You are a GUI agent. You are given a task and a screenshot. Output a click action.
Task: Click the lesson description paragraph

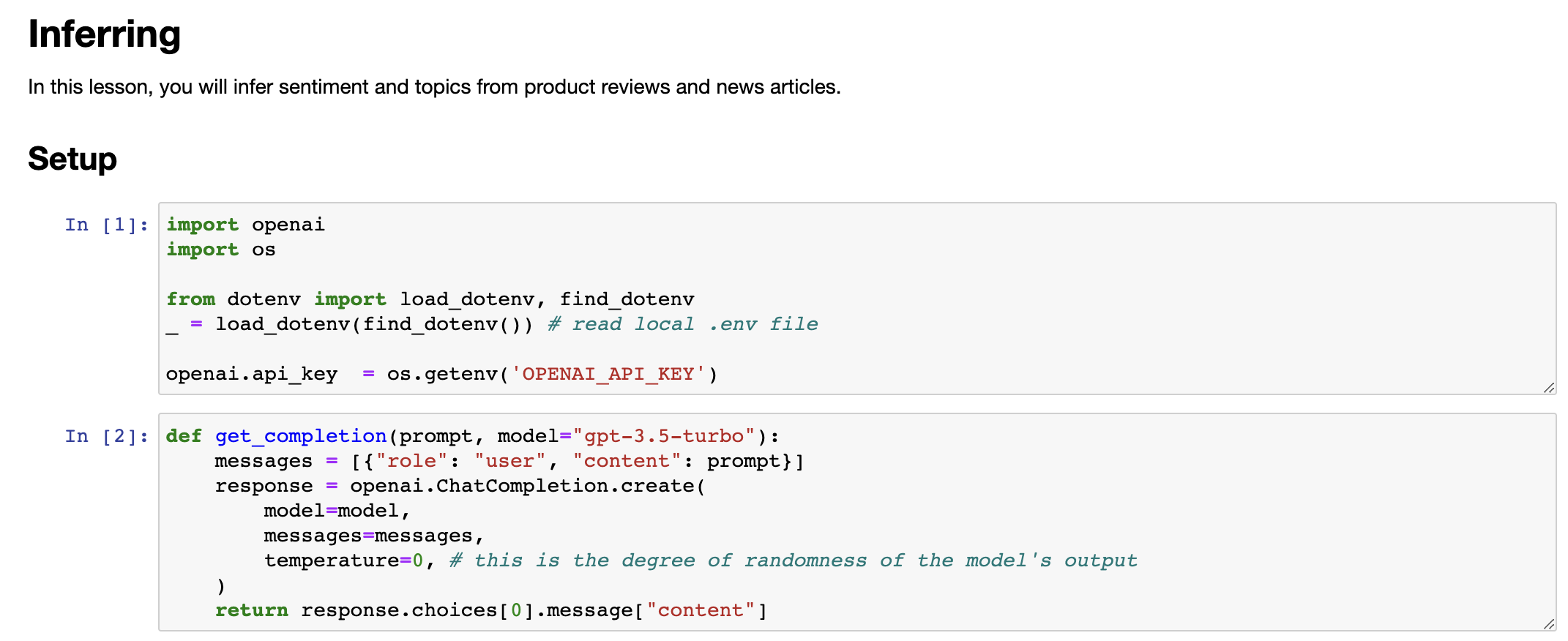tap(434, 87)
